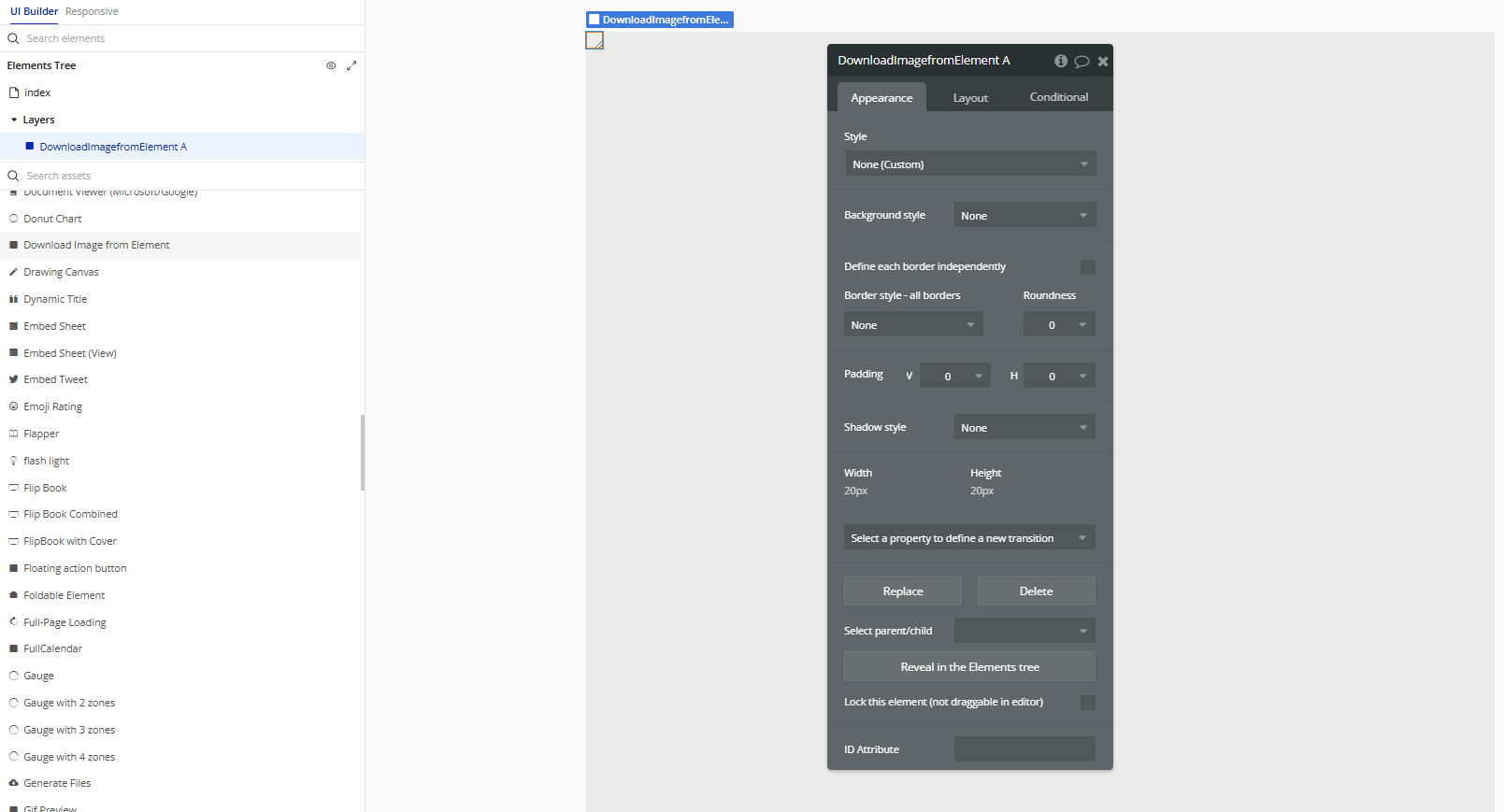Click the Dynamic Title element icon
Viewport: 1504px width, 812px height.
tap(14, 299)
